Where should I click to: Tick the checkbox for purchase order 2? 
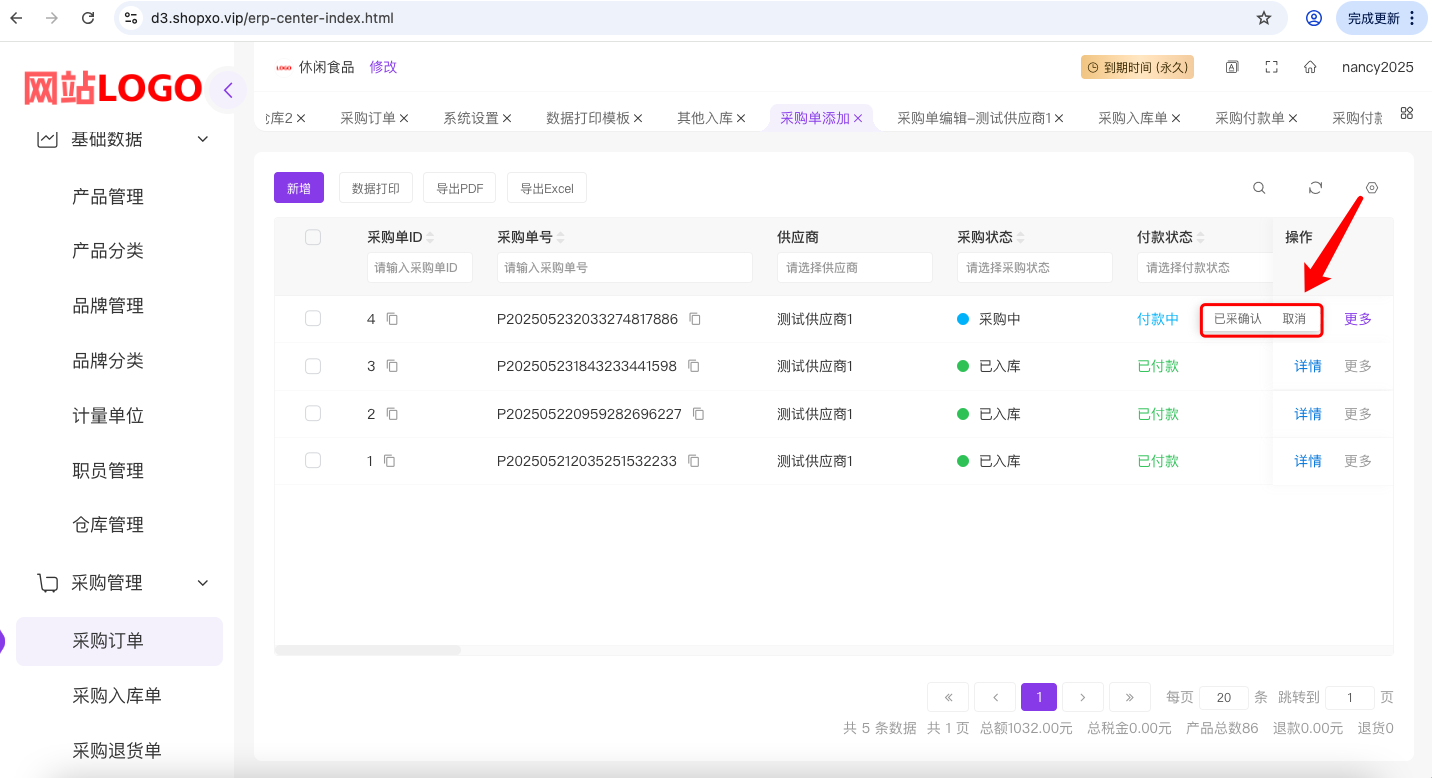(x=313, y=413)
